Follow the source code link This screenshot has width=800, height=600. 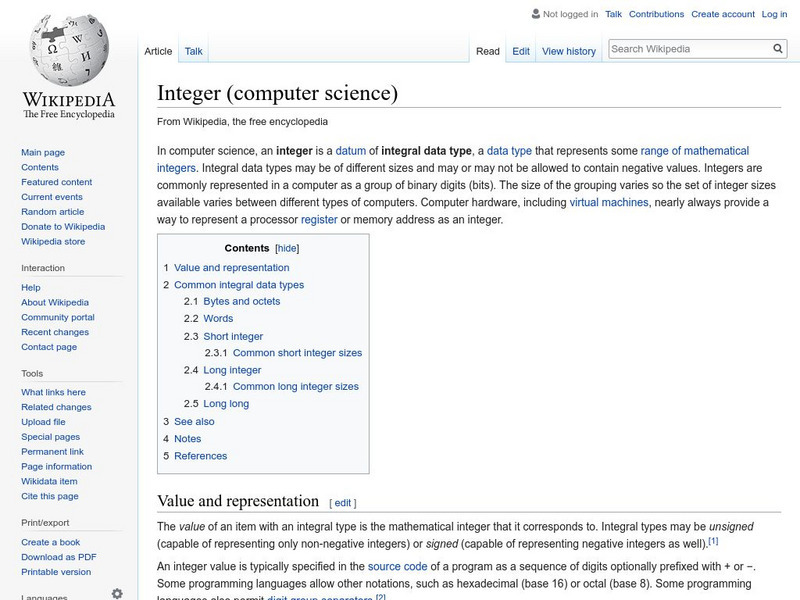coord(397,566)
